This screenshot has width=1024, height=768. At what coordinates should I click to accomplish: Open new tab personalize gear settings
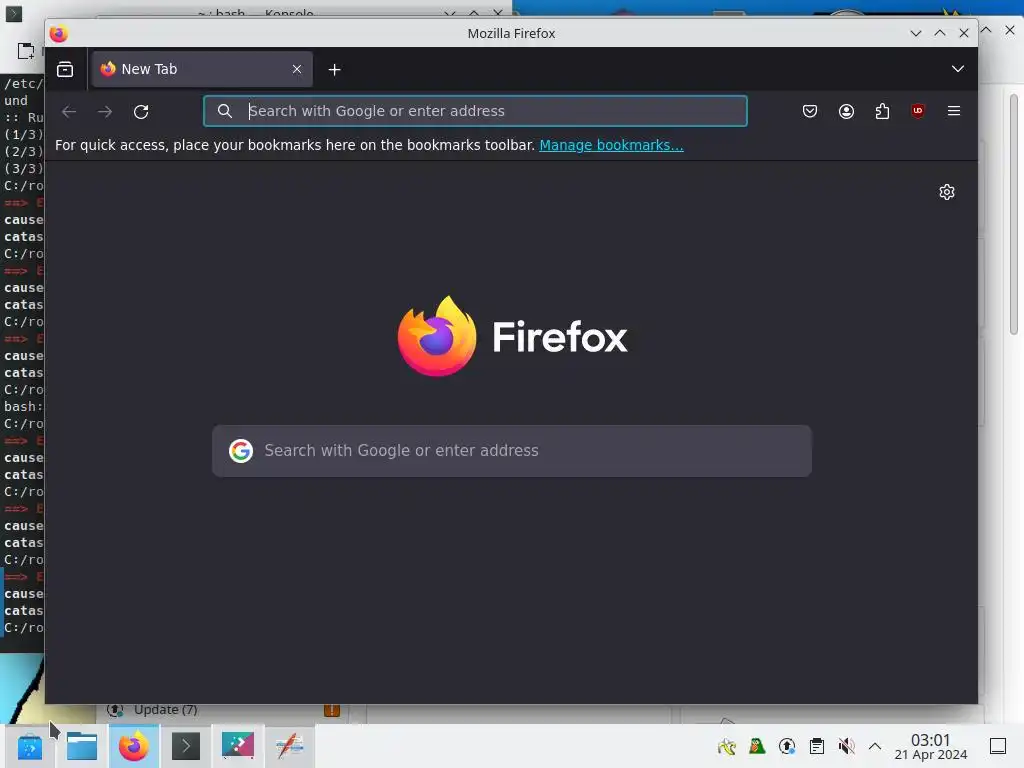coord(947,192)
